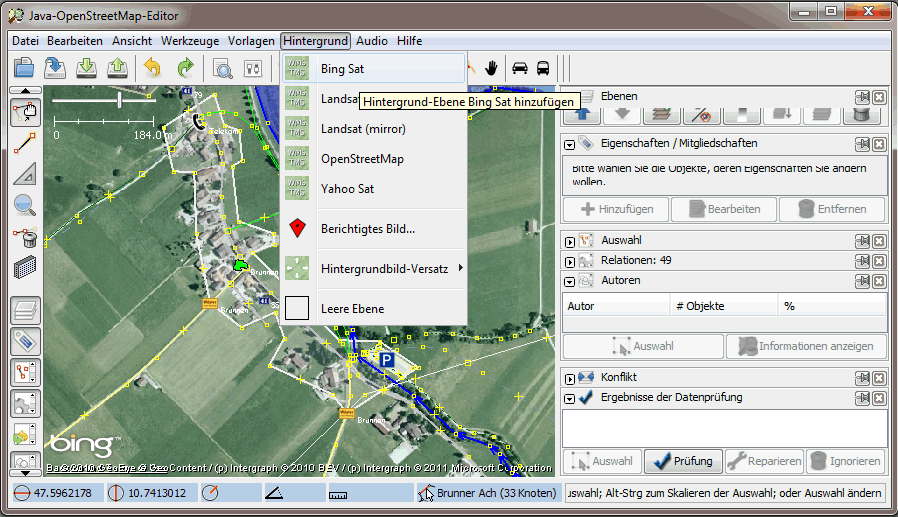Open the Werkzeuge menu

click(190, 41)
